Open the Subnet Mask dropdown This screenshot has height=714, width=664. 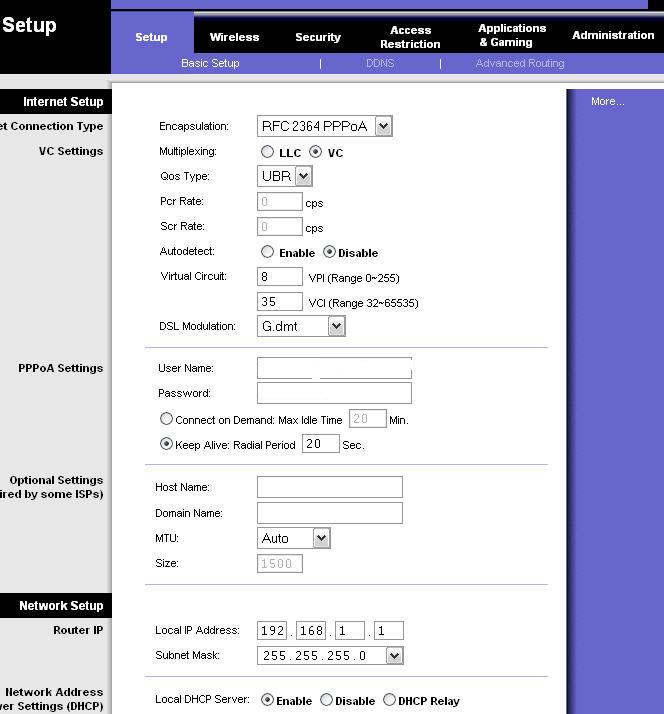330,656
